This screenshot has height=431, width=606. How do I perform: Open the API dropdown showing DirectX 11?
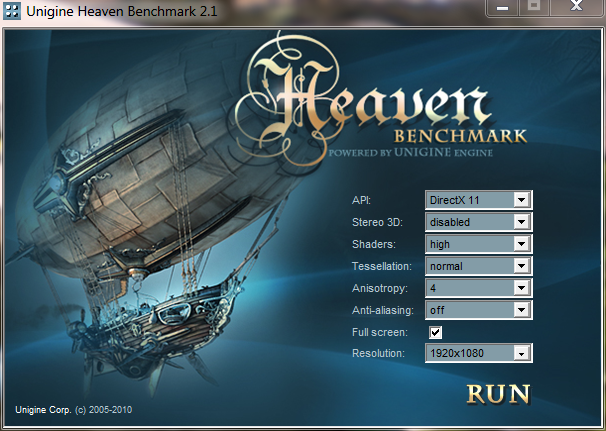478,200
